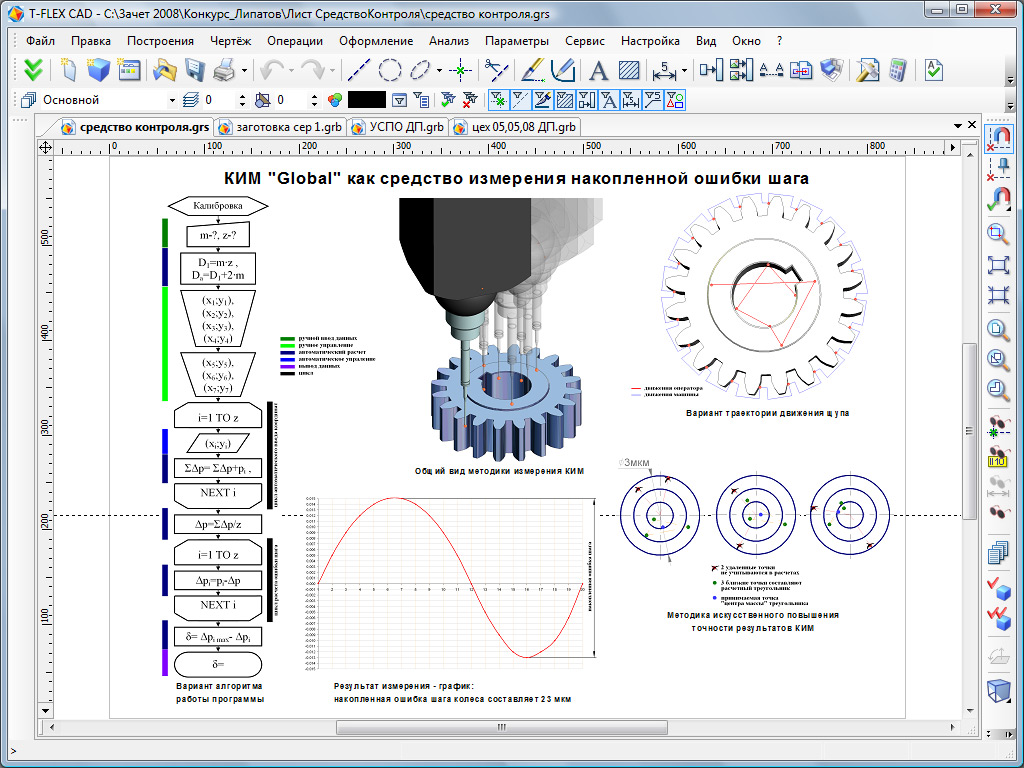Switch to the цех 05,05,08 ДП.grb tab
This screenshot has height=768, width=1024.
(x=515, y=127)
